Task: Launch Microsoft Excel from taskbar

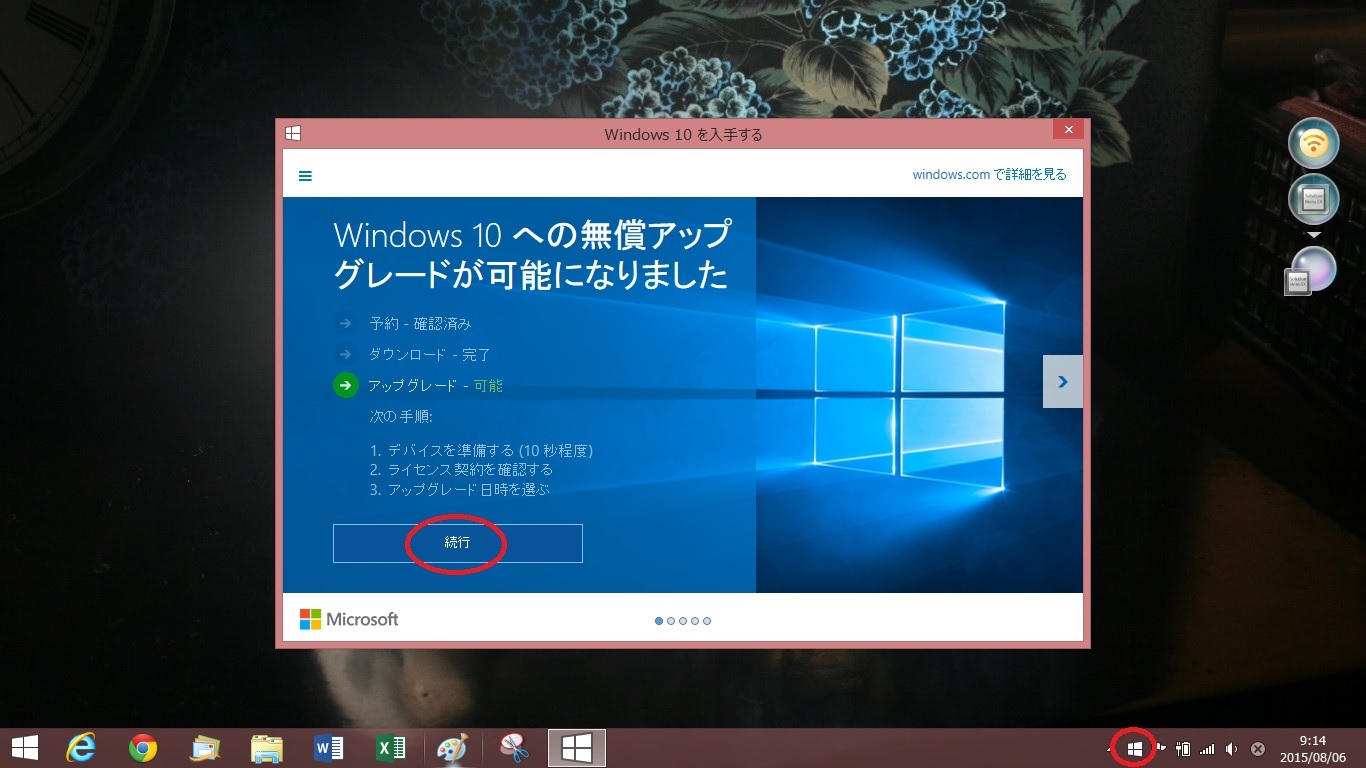Action: 390,748
